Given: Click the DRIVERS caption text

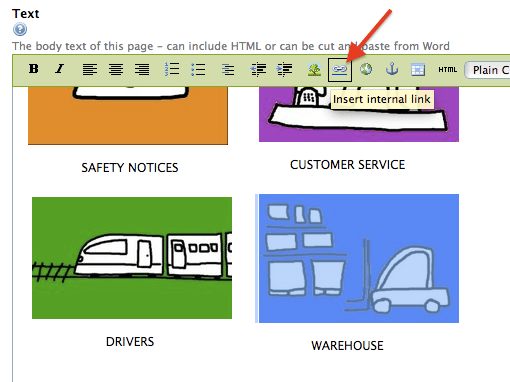Looking at the screenshot, I should (130, 342).
